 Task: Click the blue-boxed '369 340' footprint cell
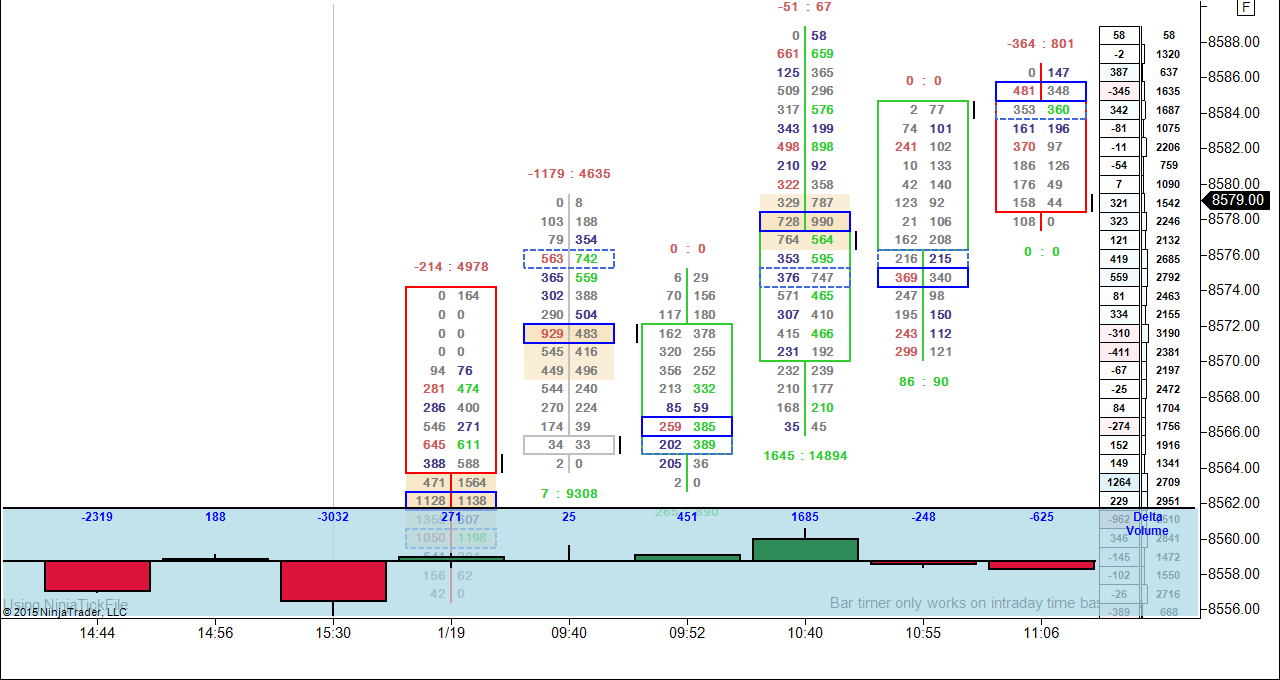coord(923,277)
